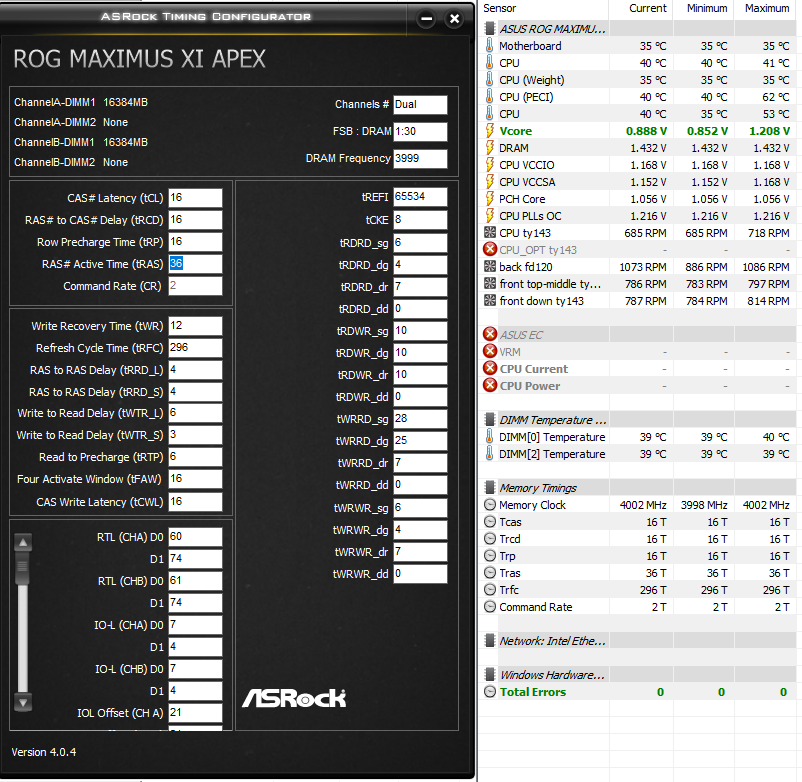Click the Refresh Cycle Time (tRFC) field
Image resolution: width=802 pixels, height=782 pixels.
click(x=195, y=348)
